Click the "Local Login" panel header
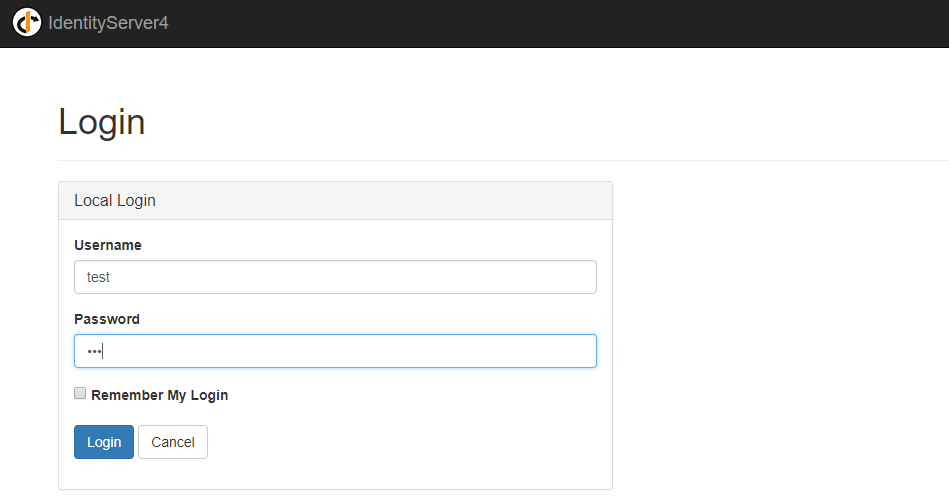Screen dimensions: 949x503 point(115,200)
